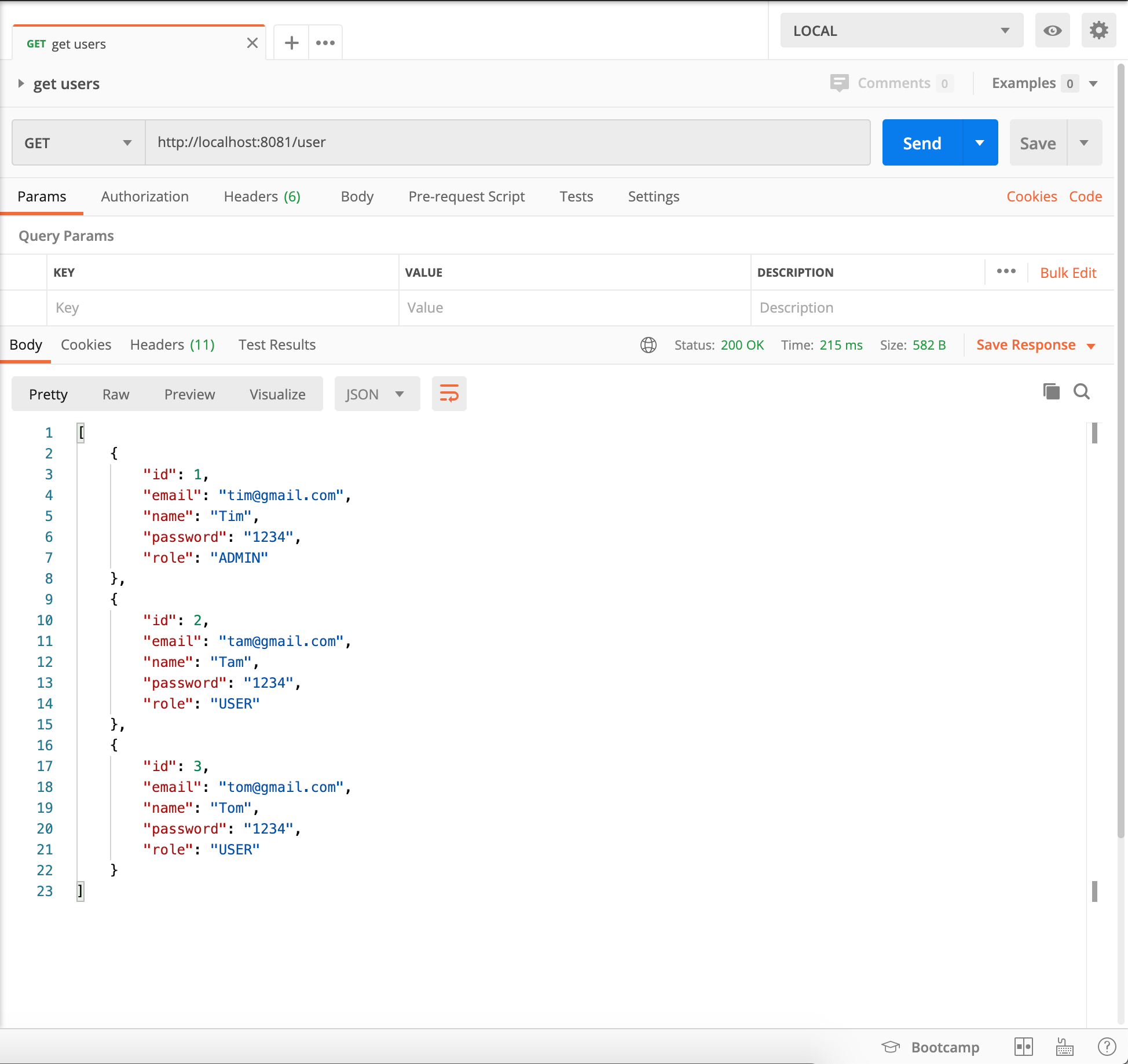Open the LOCAL environment dropdown

[901, 30]
